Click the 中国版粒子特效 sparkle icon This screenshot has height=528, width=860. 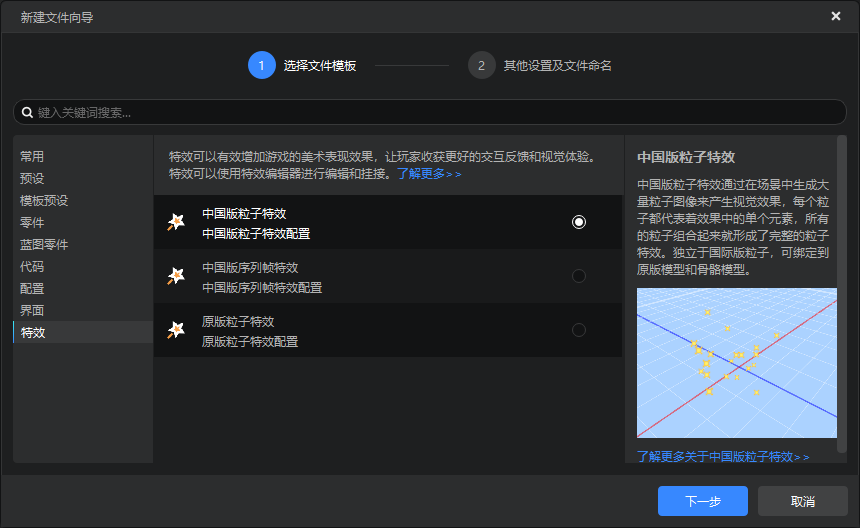coord(176,222)
